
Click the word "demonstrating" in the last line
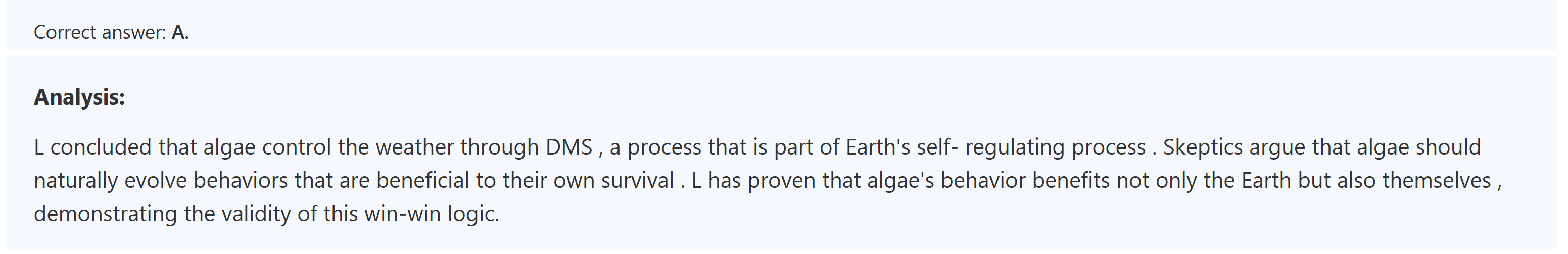tap(105, 214)
